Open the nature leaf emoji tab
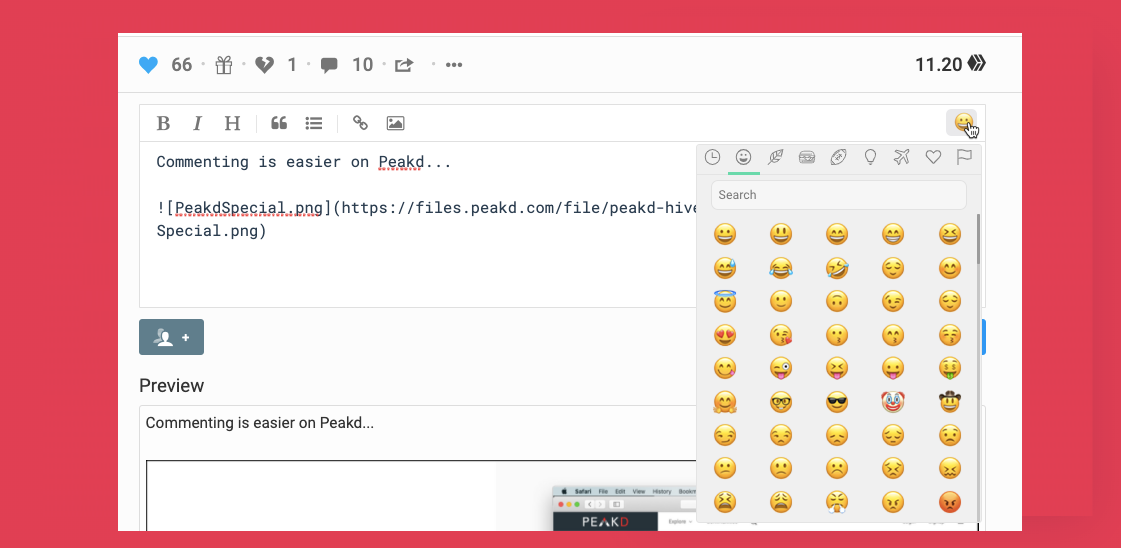The height and width of the screenshot is (548, 1121). click(x=776, y=157)
